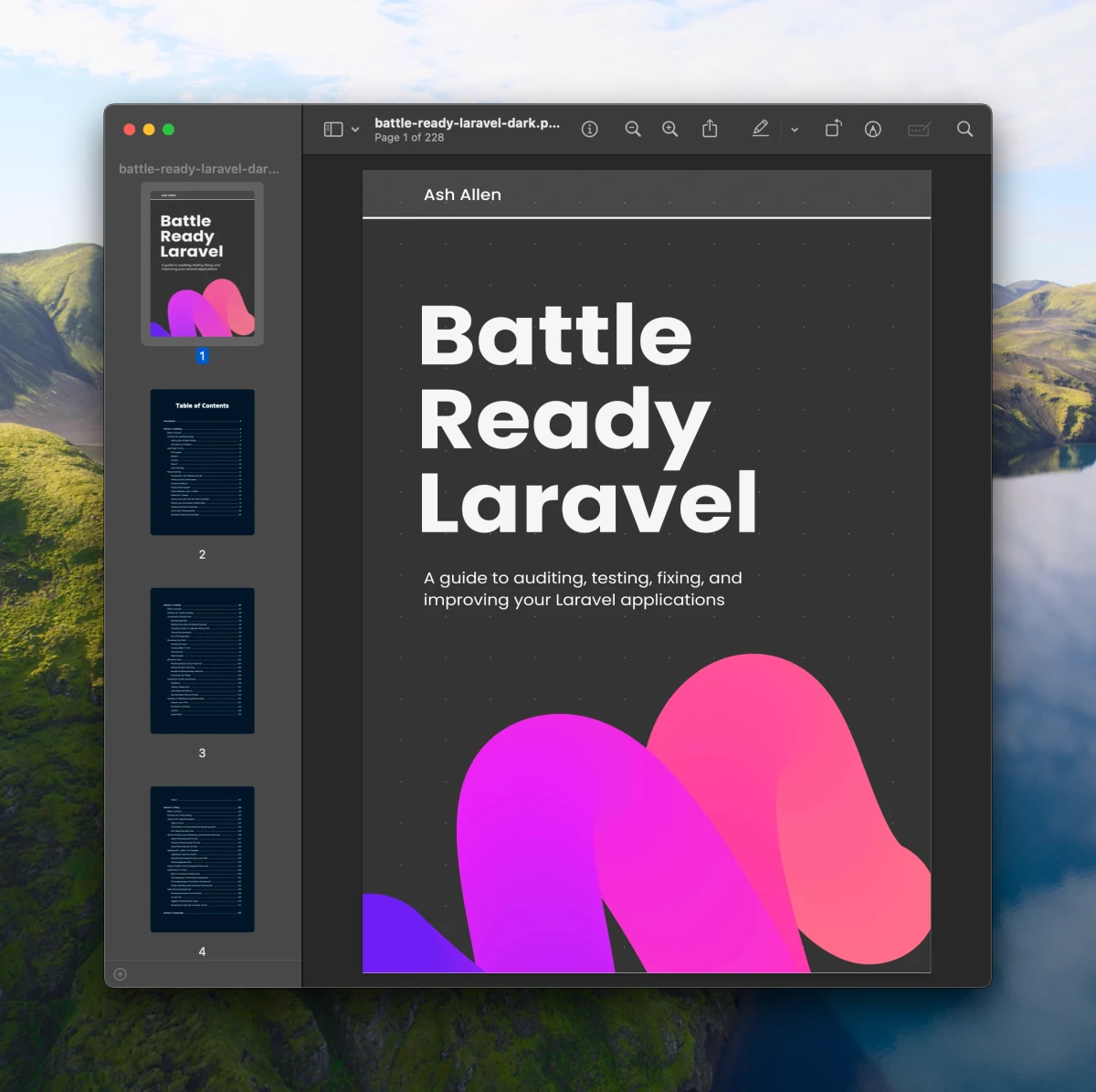Click the sidebar file name battle-ready-laravel-dar…
The image size is (1096, 1092).
(199, 169)
